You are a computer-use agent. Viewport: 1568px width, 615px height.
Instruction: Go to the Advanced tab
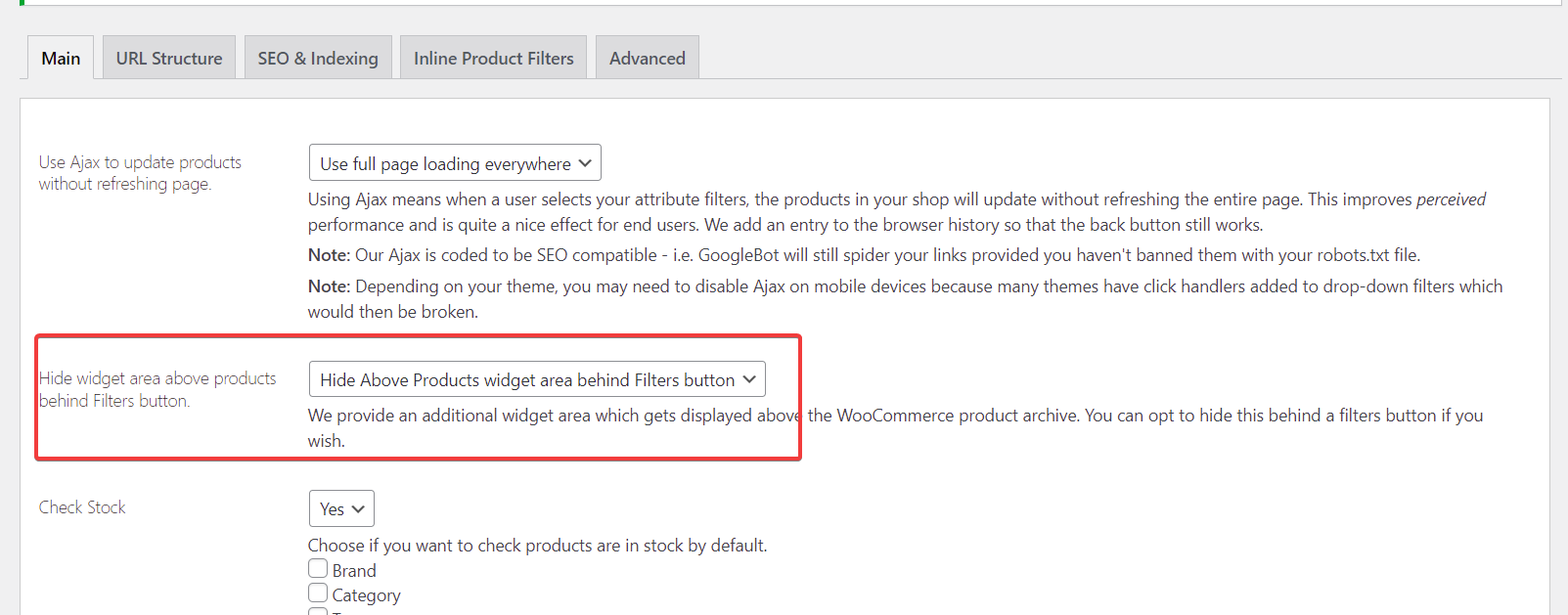point(647,57)
